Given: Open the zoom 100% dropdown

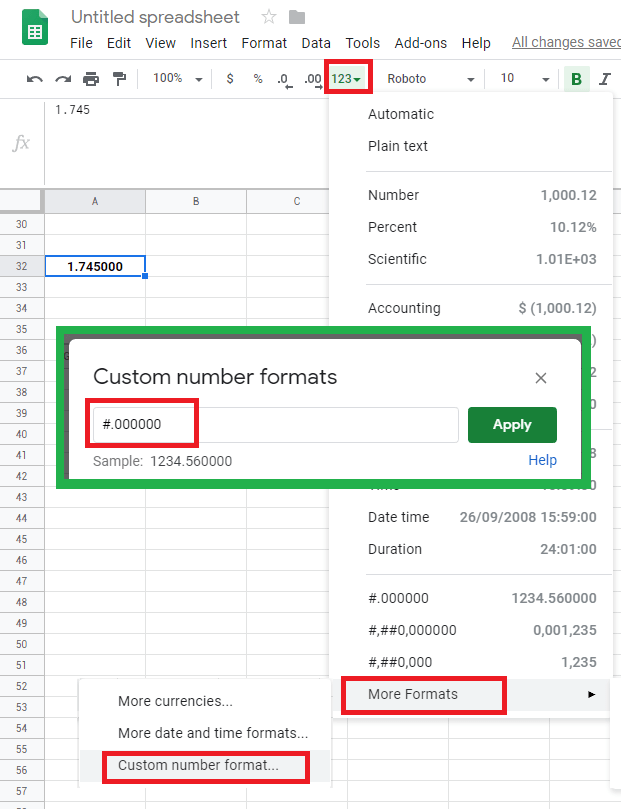Looking at the screenshot, I should point(178,79).
